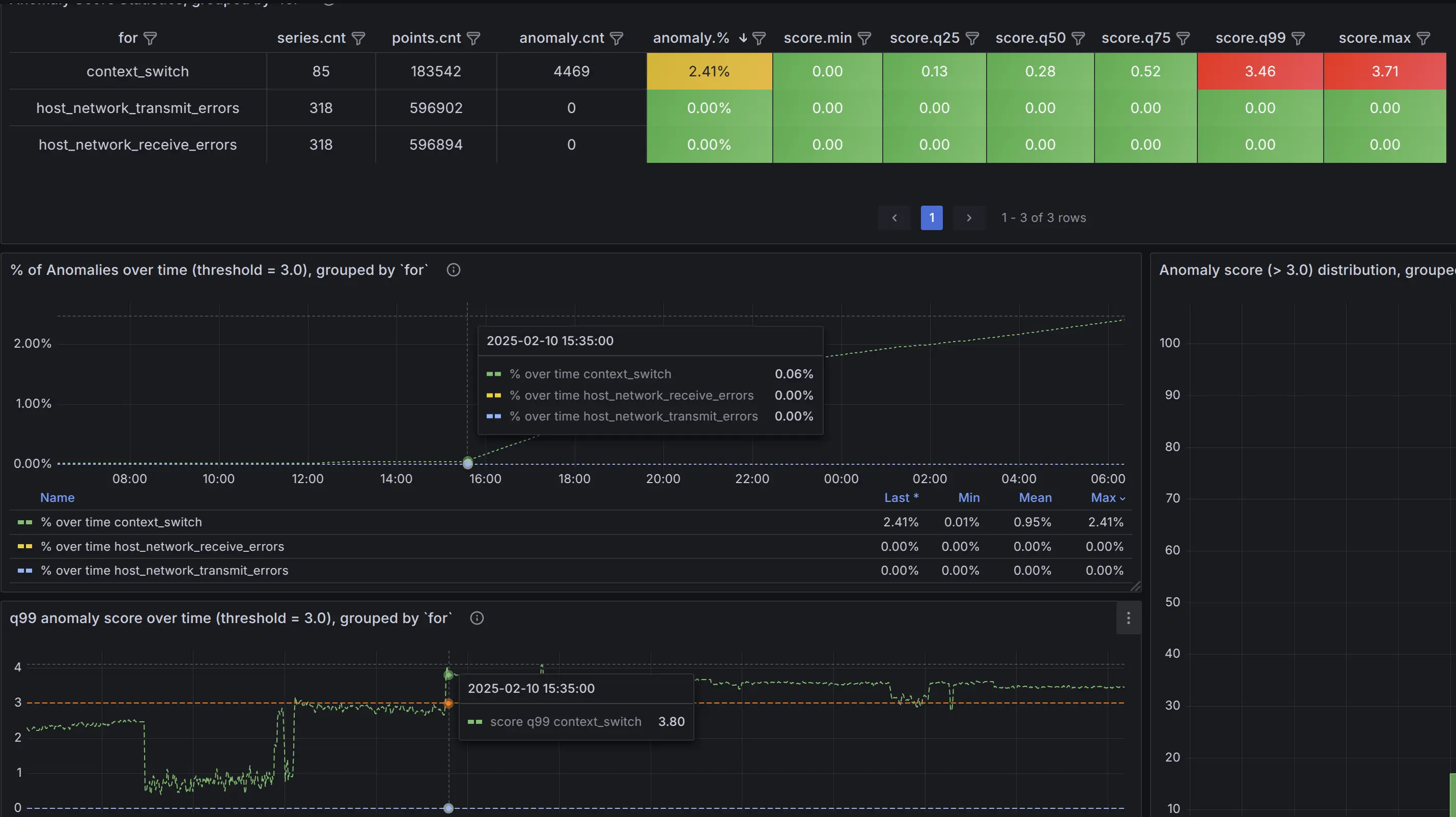The height and width of the screenshot is (817, 1456).
Task: Click score.min filter funnel icon
Action: [864, 38]
